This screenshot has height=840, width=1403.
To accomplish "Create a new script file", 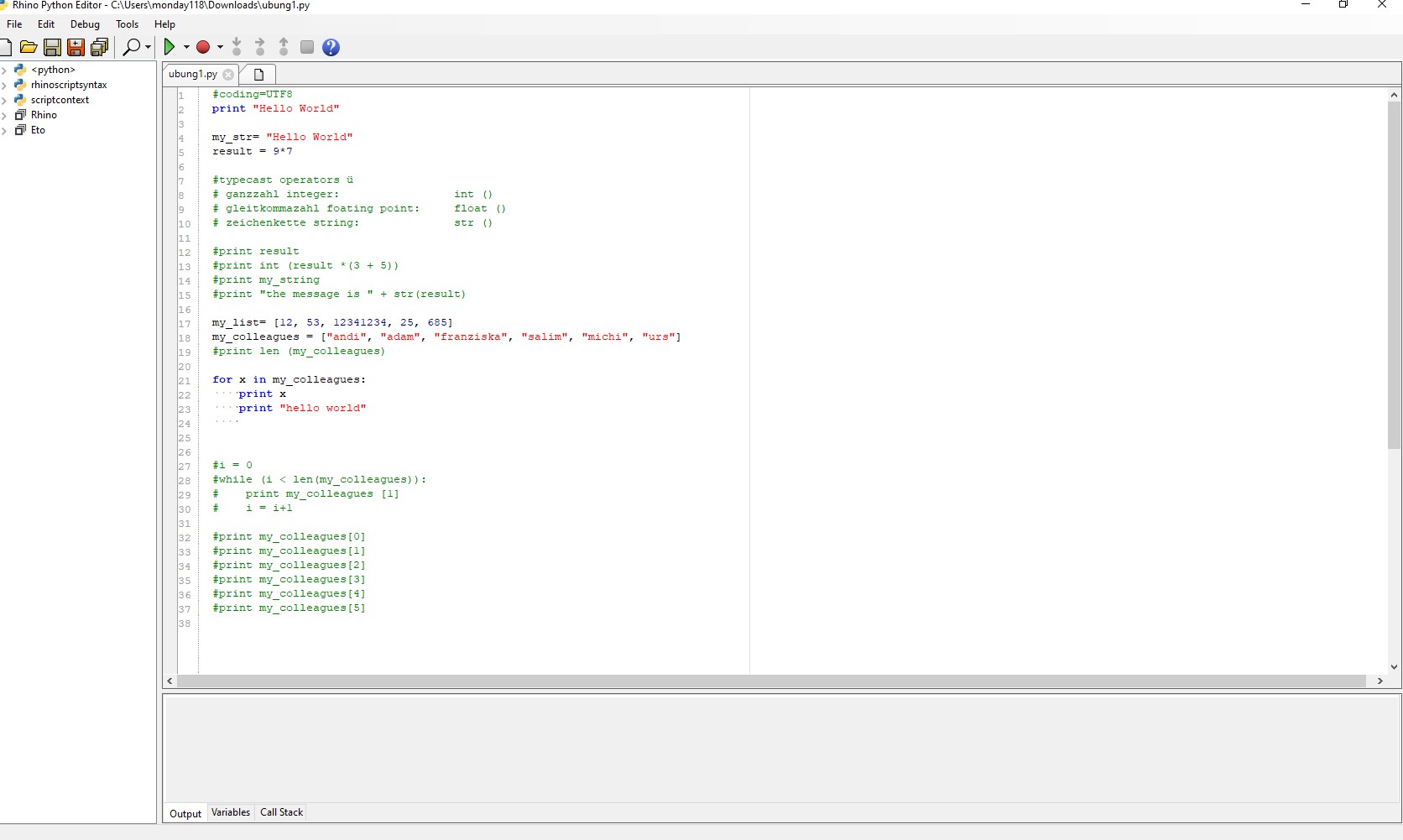I will point(6,47).
